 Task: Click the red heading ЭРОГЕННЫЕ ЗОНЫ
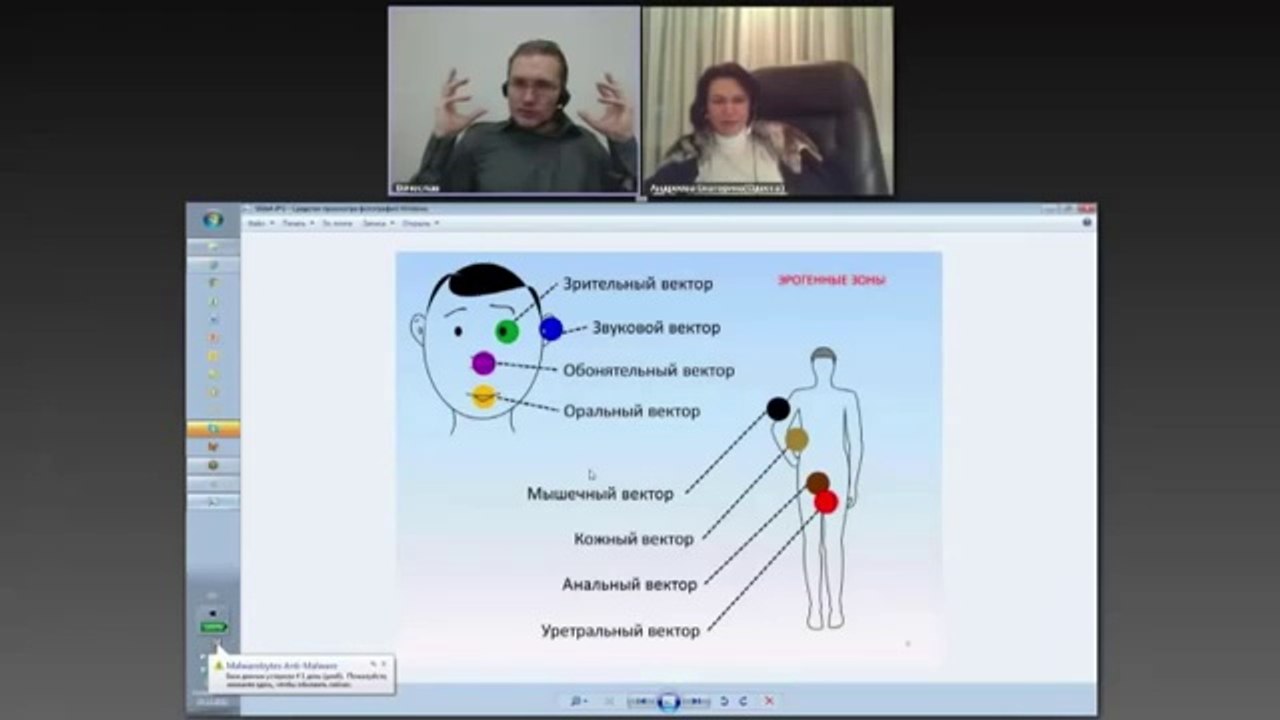[831, 281]
